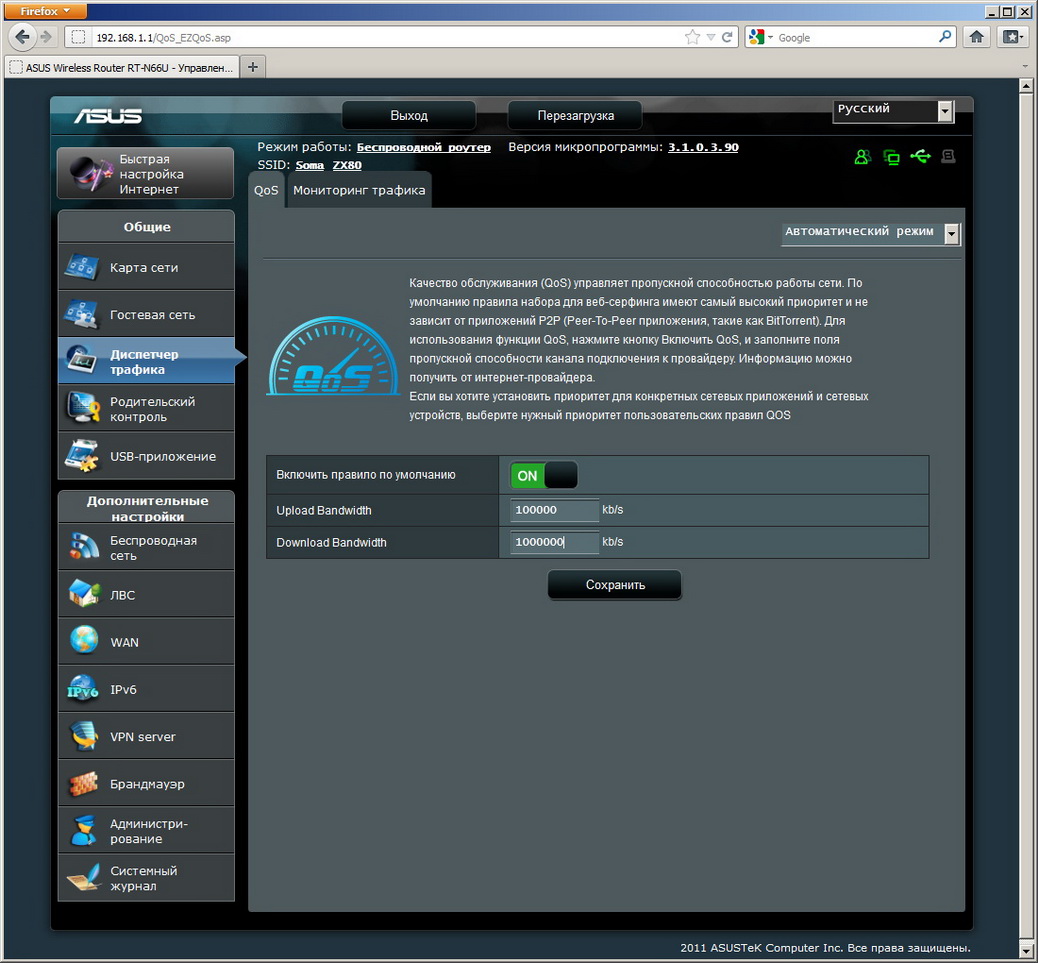Screen dimensions: 1038x963
Task: Click the green USB status icon
Action: click(920, 157)
